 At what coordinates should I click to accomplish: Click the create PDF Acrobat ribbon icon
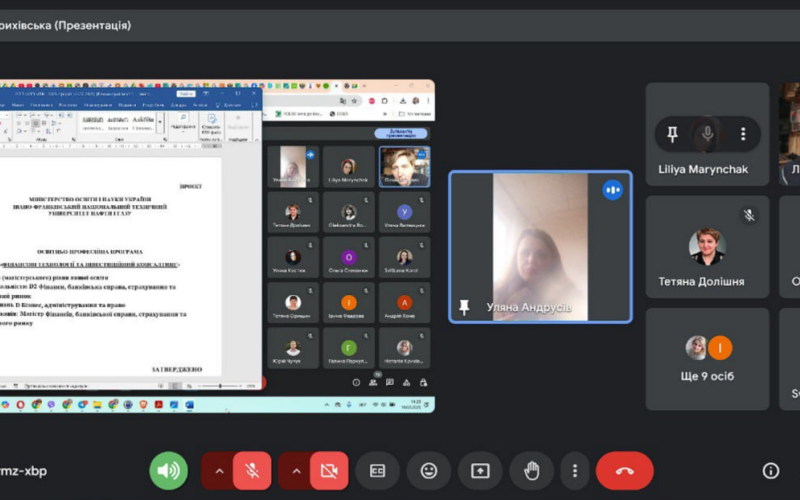[211, 124]
